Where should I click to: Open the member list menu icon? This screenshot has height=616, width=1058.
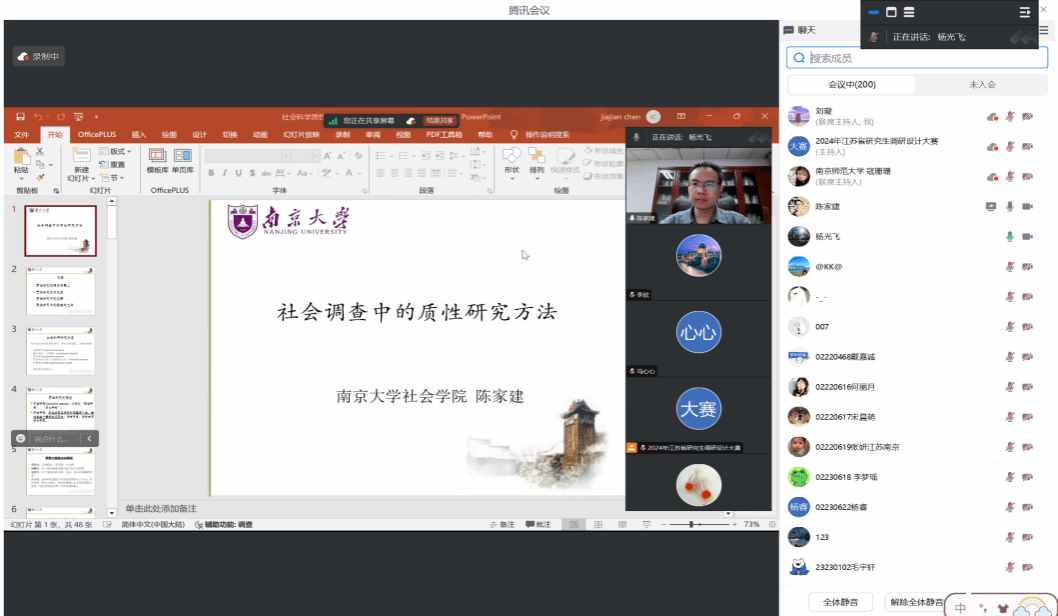[x=1044, y=30]
